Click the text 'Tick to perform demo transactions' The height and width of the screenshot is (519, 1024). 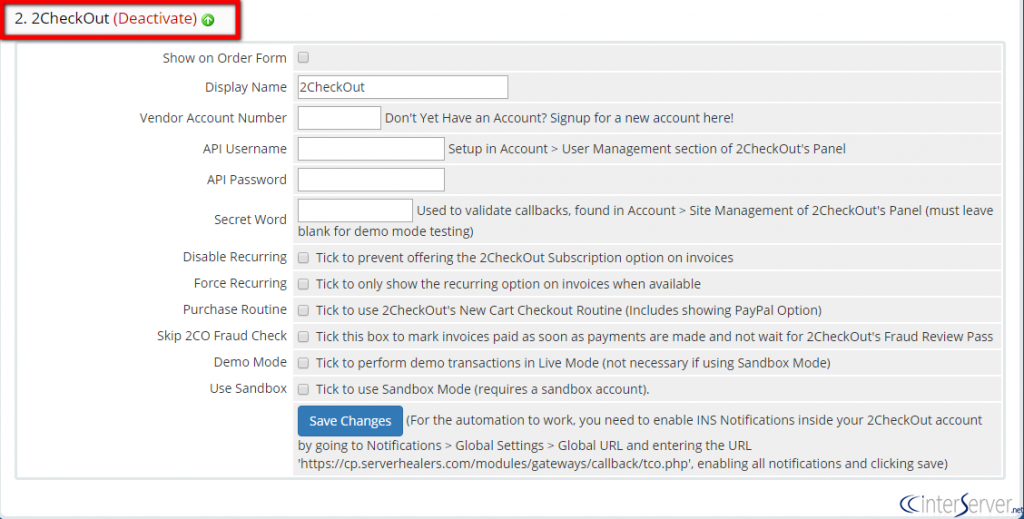click(x=573, y=363)
